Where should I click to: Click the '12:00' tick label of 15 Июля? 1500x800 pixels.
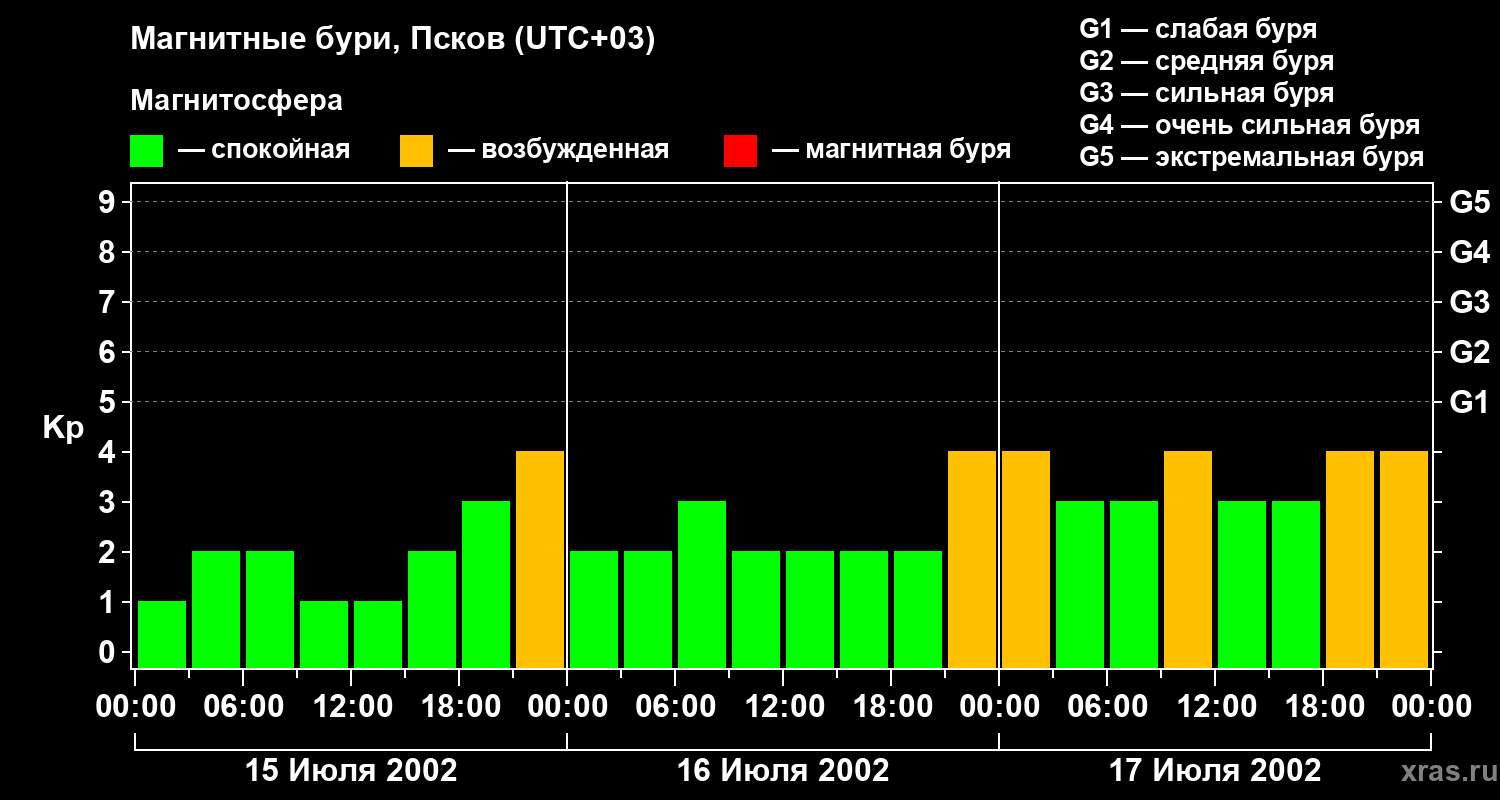(351, 707)
